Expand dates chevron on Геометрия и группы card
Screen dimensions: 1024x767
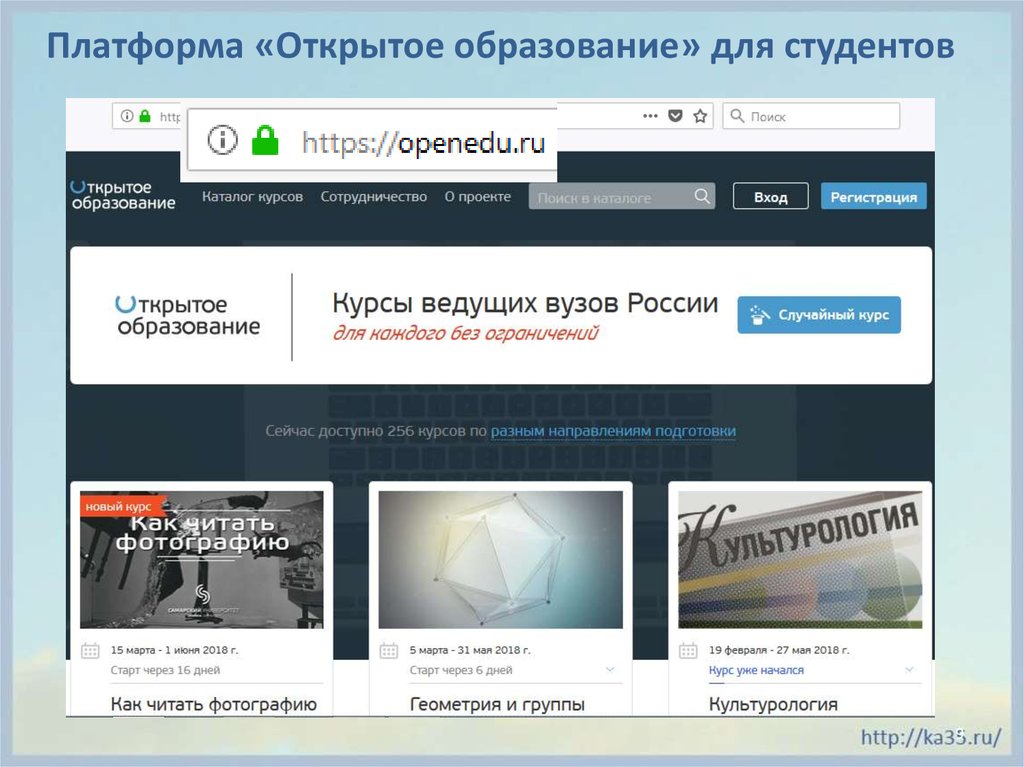click(x=610, y=670)
